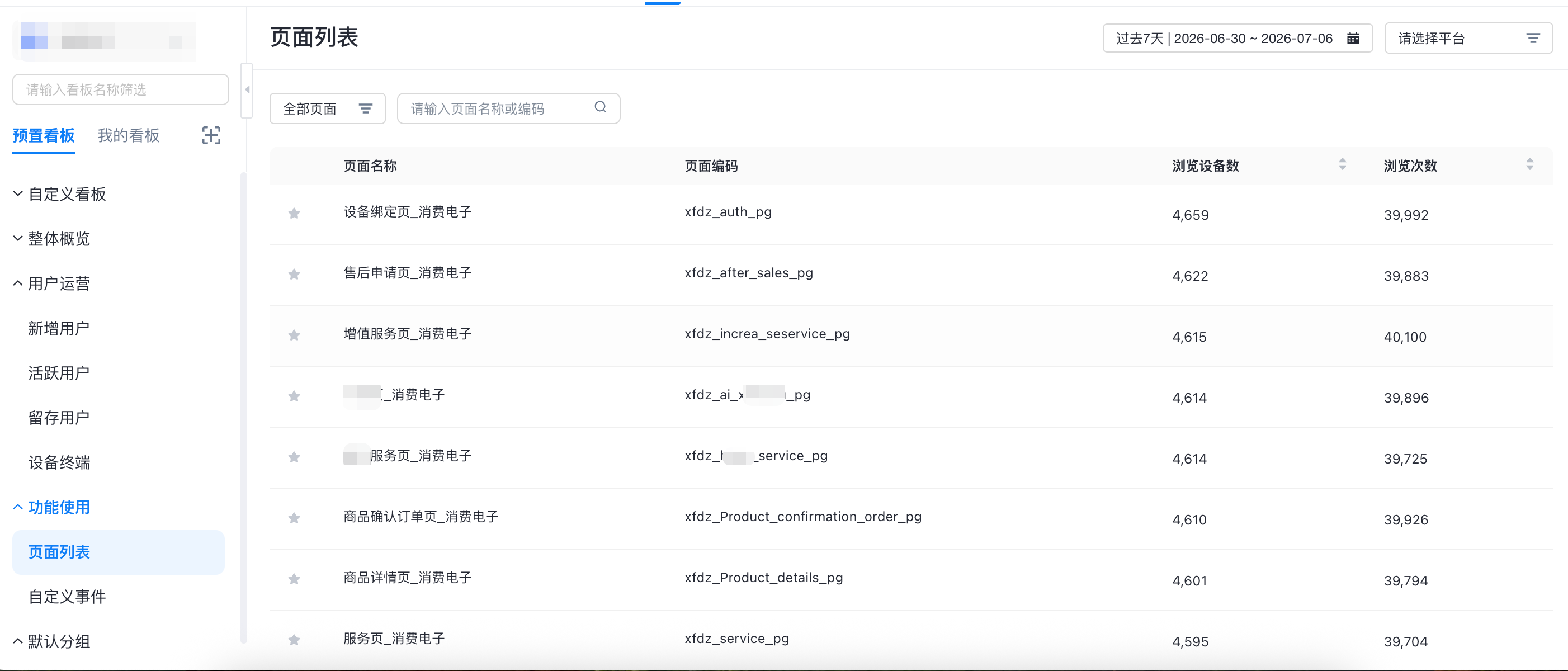
Task: Switch to the 预置看板 tab
Action: pyautogui.click(x=43, y=135)
